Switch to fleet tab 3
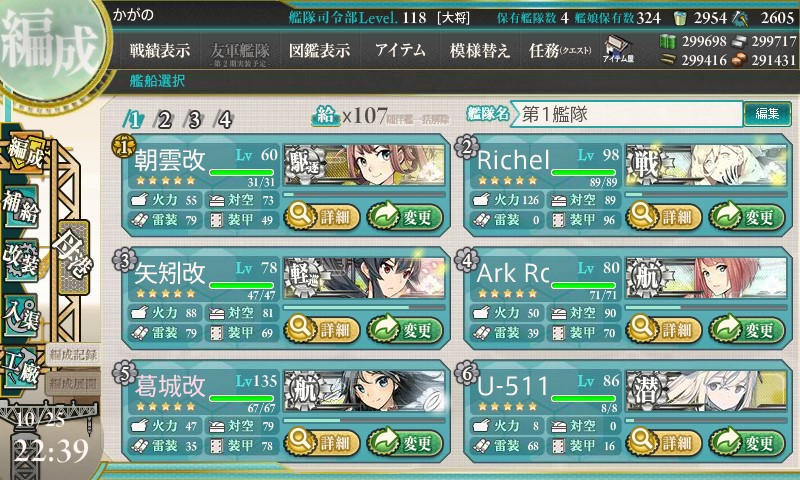The image size is (800, 480). point(194,120)
